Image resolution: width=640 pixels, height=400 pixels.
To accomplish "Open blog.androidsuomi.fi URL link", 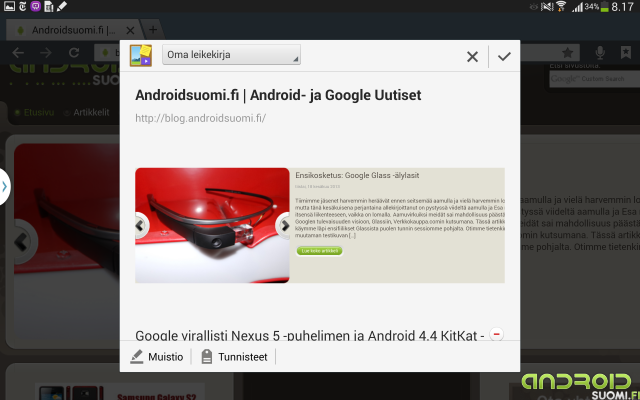I will (x=200, y=118).
